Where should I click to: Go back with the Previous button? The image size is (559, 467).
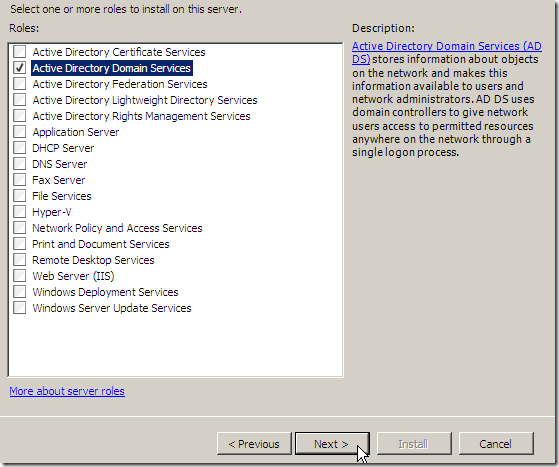point(254,444)
